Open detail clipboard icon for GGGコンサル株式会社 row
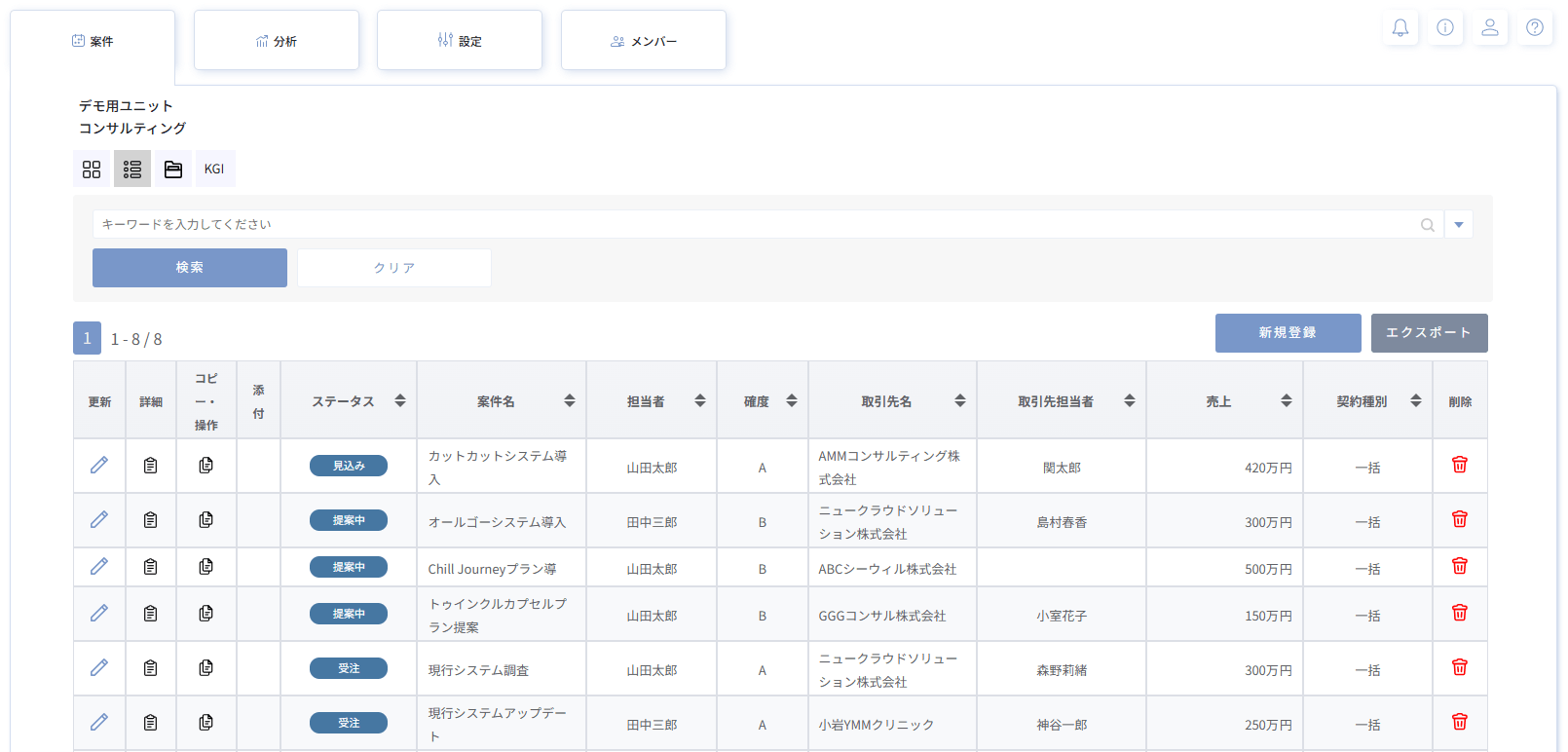The width and height of the screenshot is (1568, 752). [150, 614]
